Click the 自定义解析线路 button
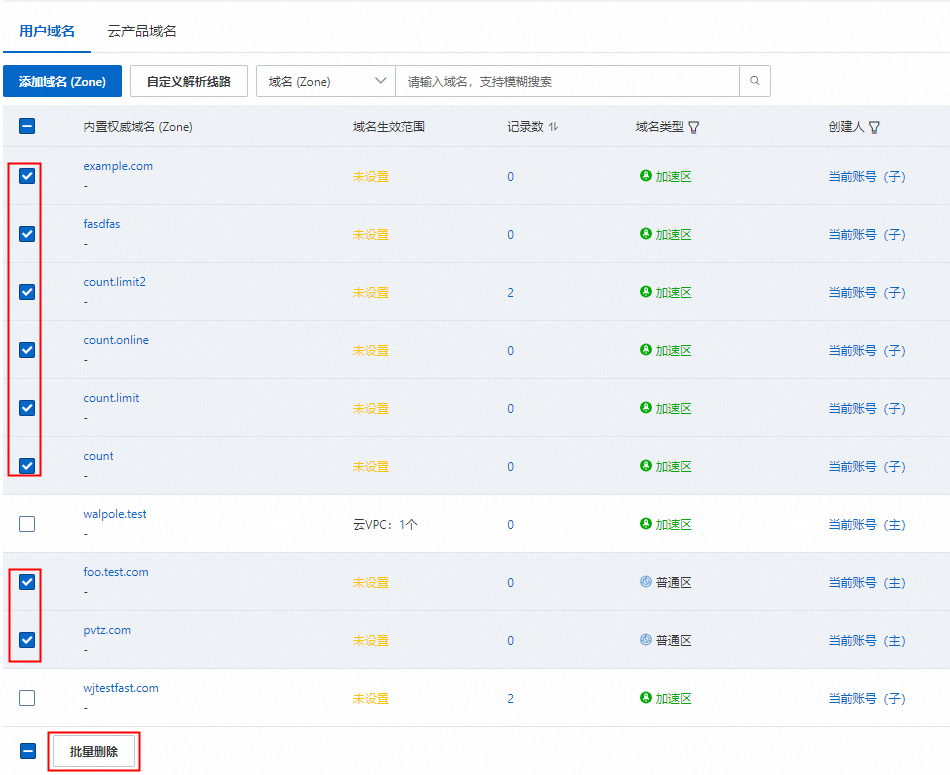Screen dimensions: 950x775 189,81
